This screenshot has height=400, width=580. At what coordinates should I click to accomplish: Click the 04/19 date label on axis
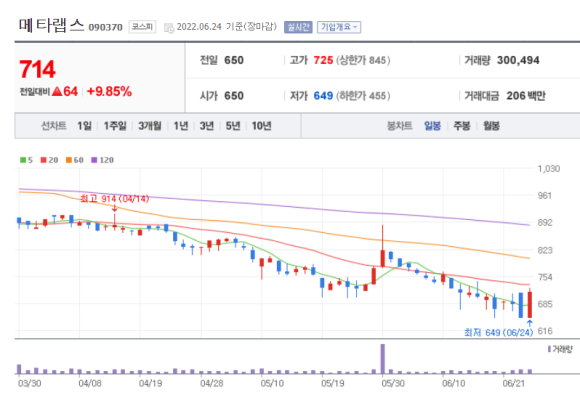click(150, 383)
